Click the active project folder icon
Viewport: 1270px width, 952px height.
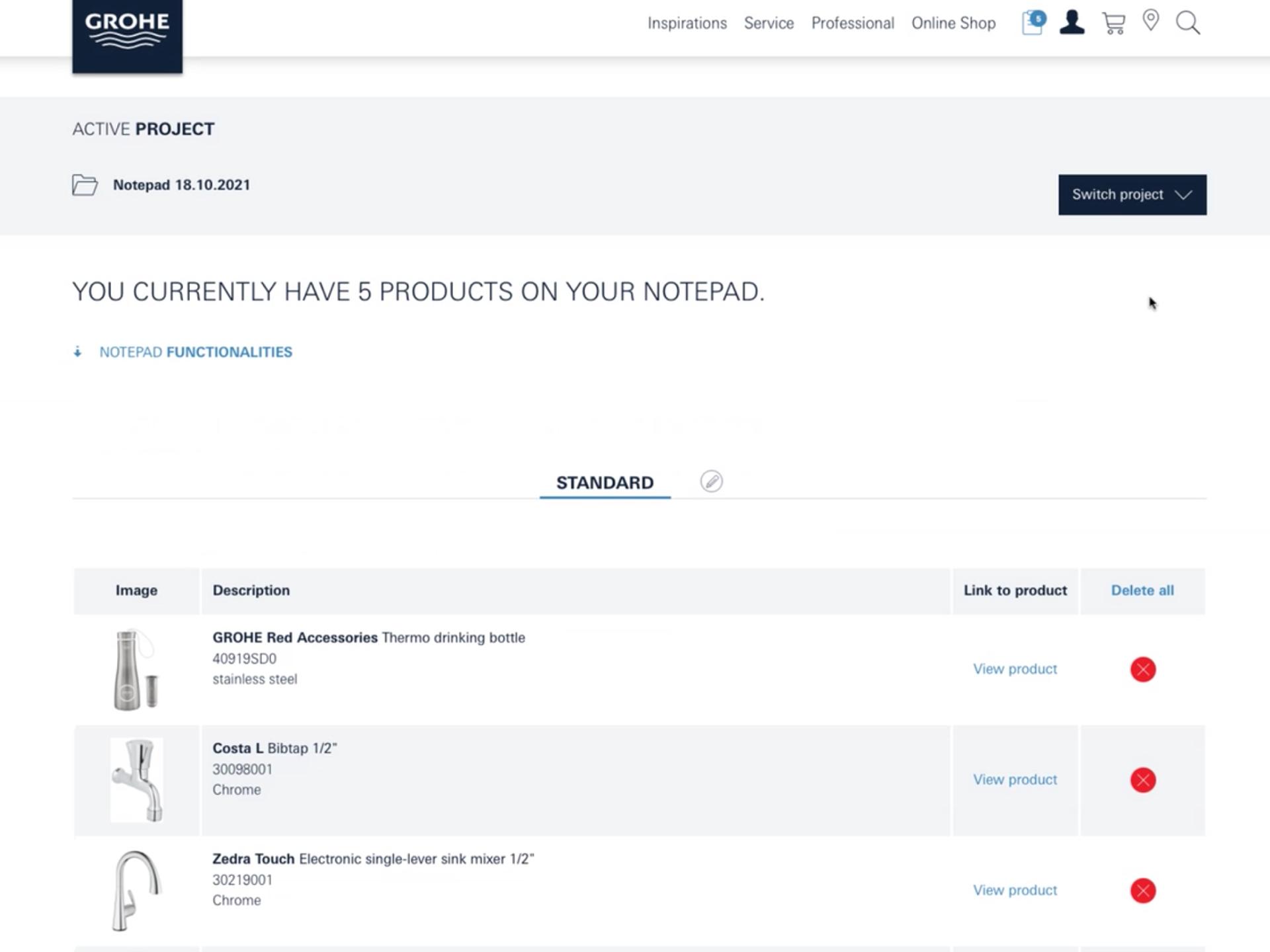(85, 185)
